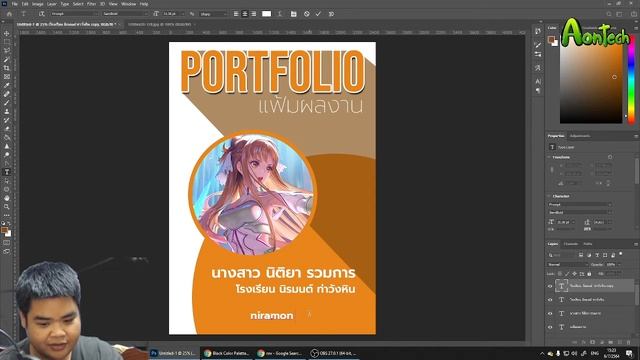Switch to the Channels tab
Viewport: 640px width, 360px height.
point(571,244)
